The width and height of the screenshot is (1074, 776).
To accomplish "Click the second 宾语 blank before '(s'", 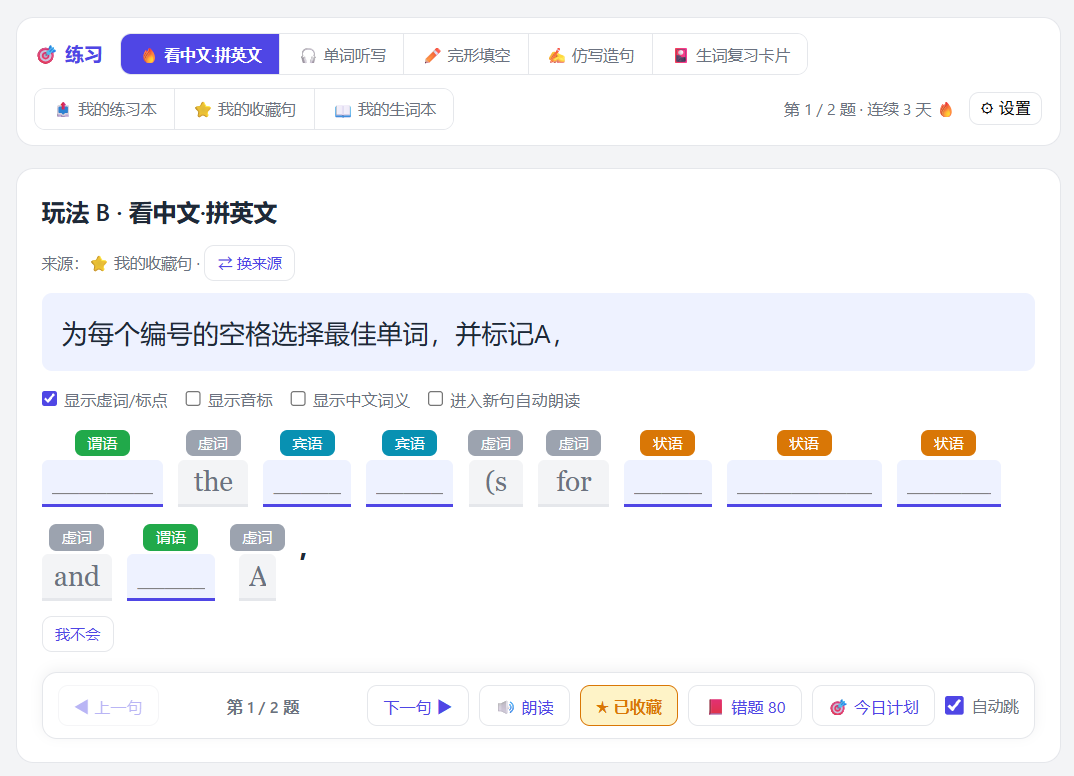I will tap(410, 483).
